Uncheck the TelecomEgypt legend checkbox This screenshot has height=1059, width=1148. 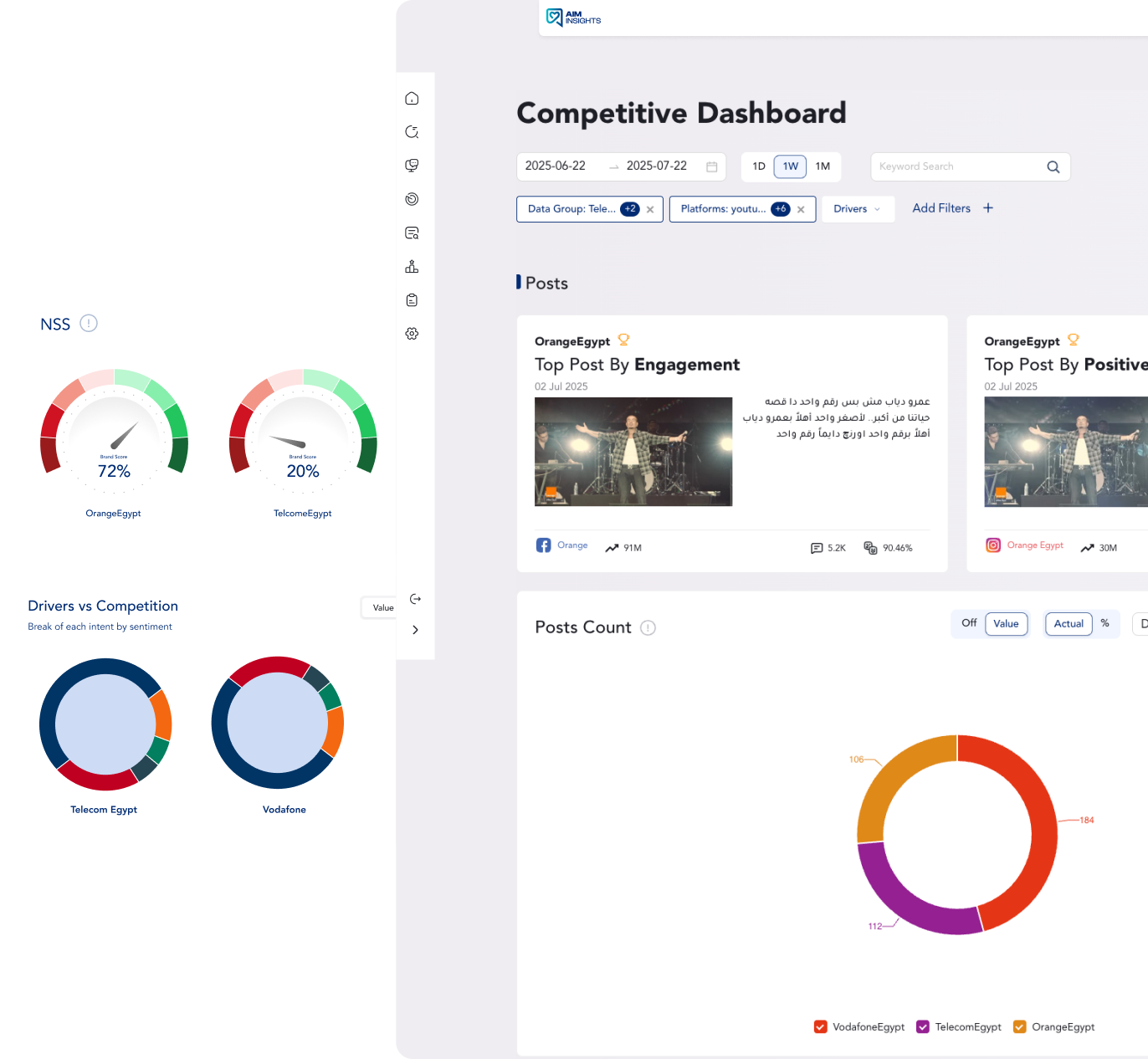[x=923, y=1027]
